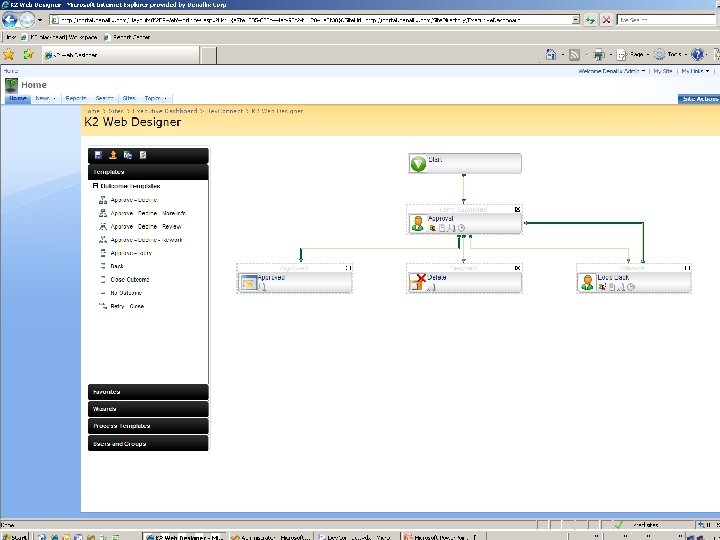Select the K2 Web Designer browser tab
This screenshot has width=720, height=540.
point(121,55)
